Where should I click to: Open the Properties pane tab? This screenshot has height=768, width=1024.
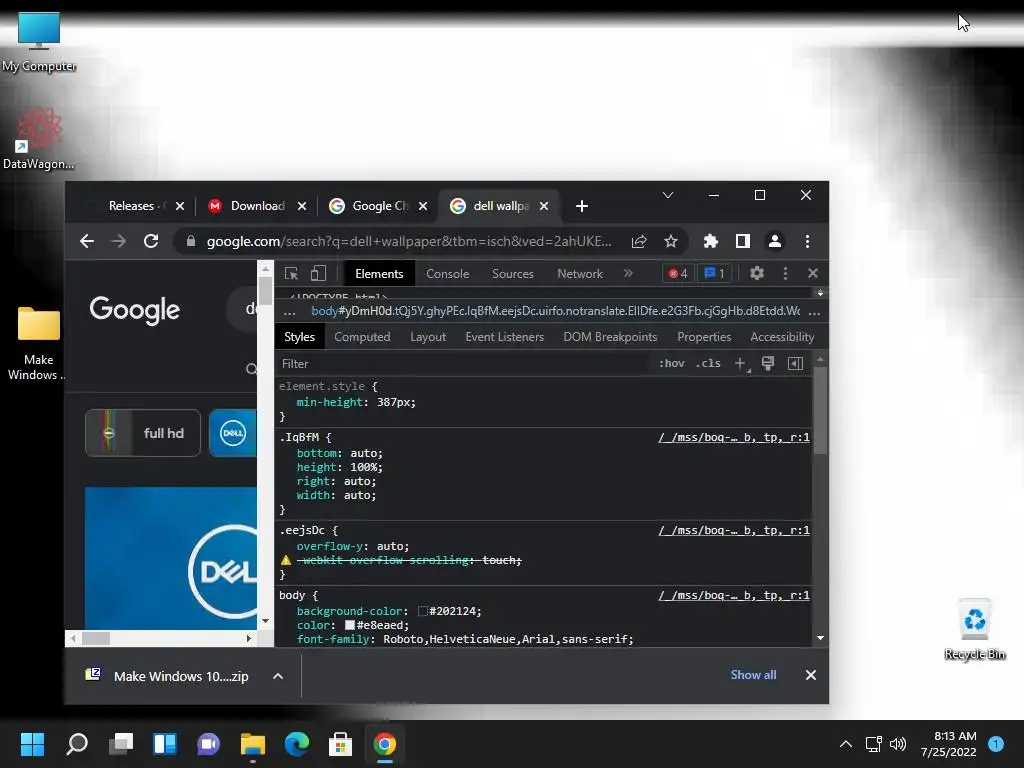pos(704,337)
